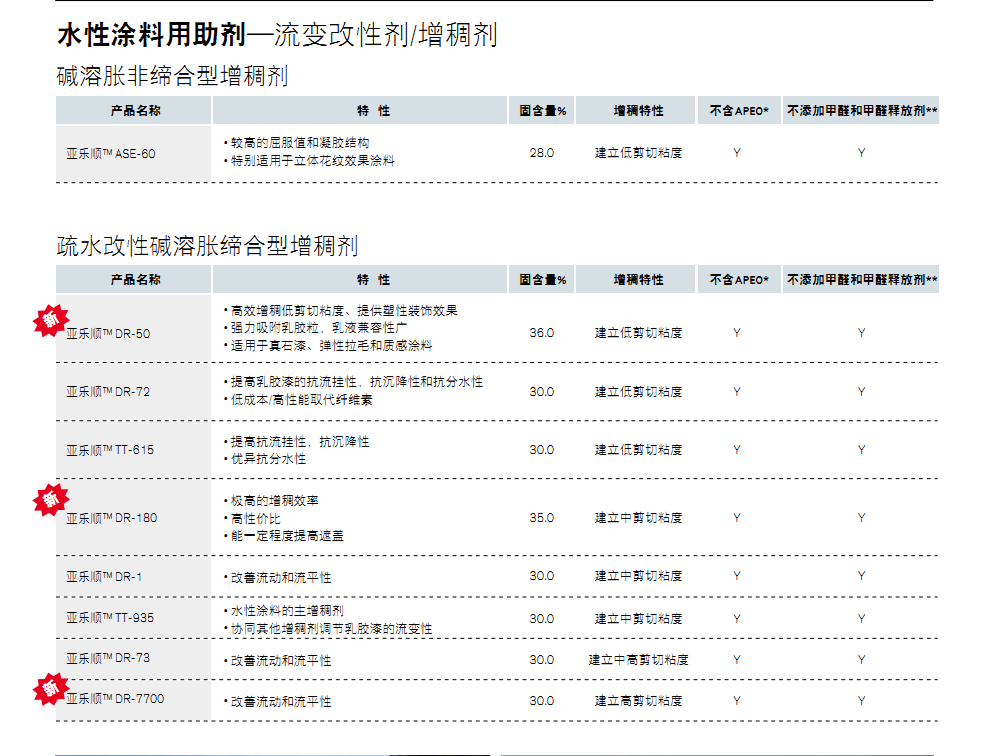
Task: Click the 36.0 solid content value for DR-50
Action: pos(541,333)
